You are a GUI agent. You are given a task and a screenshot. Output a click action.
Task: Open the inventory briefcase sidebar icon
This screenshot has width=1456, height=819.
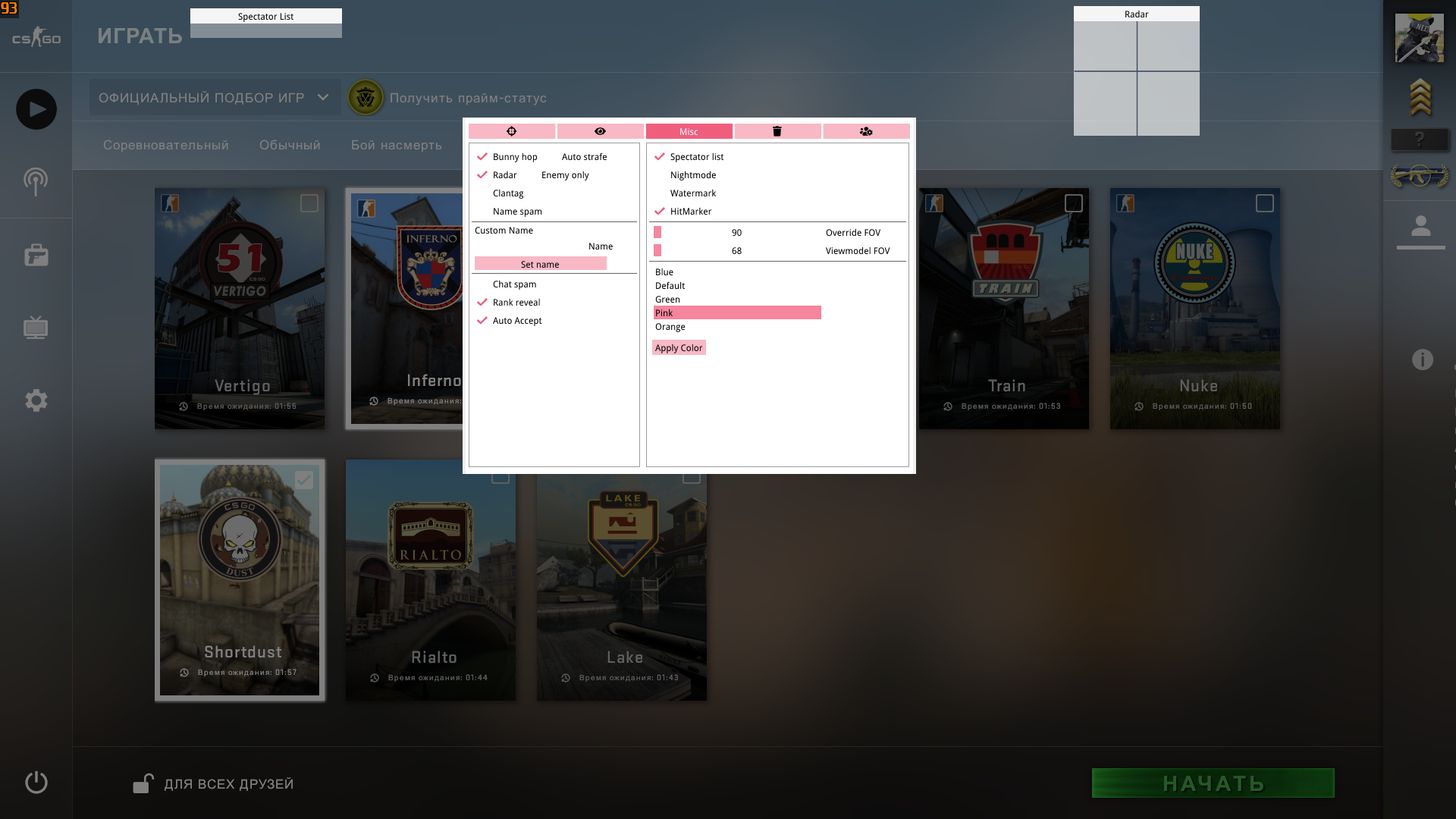pyautogui.click(x=36, y=256)
